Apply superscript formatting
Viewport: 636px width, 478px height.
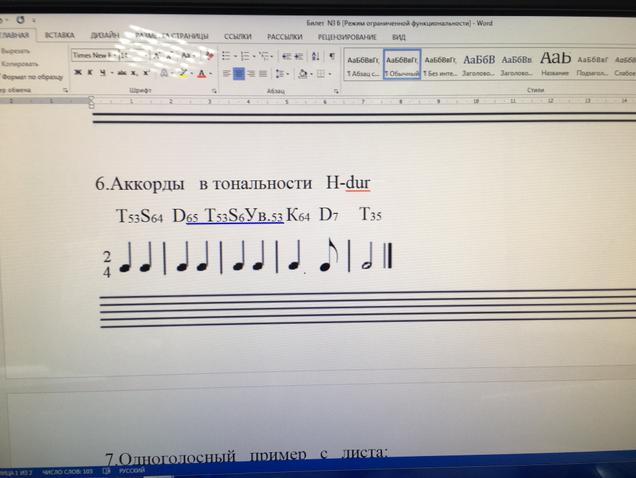pos(146,73)
